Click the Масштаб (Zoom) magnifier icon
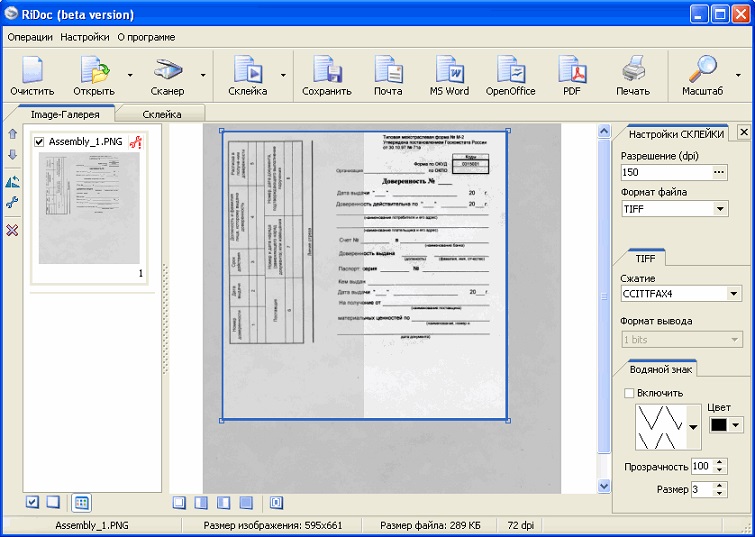 pyautogui.click(x=703, y=69)
